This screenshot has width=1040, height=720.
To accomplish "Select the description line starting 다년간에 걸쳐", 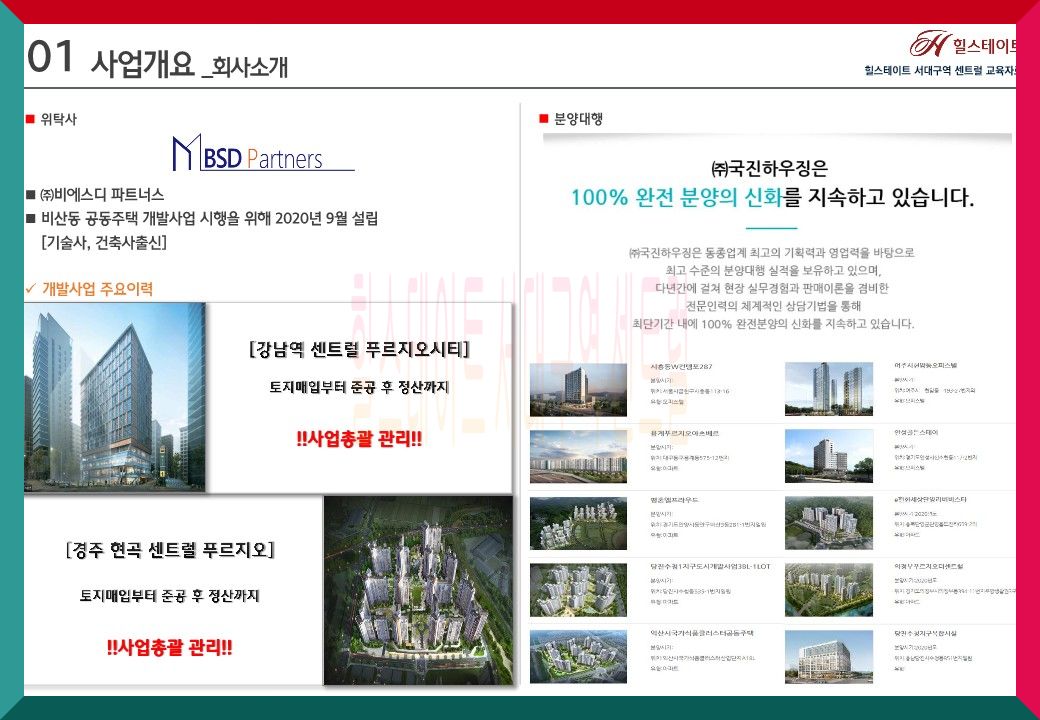I will (x=772, y=288).
